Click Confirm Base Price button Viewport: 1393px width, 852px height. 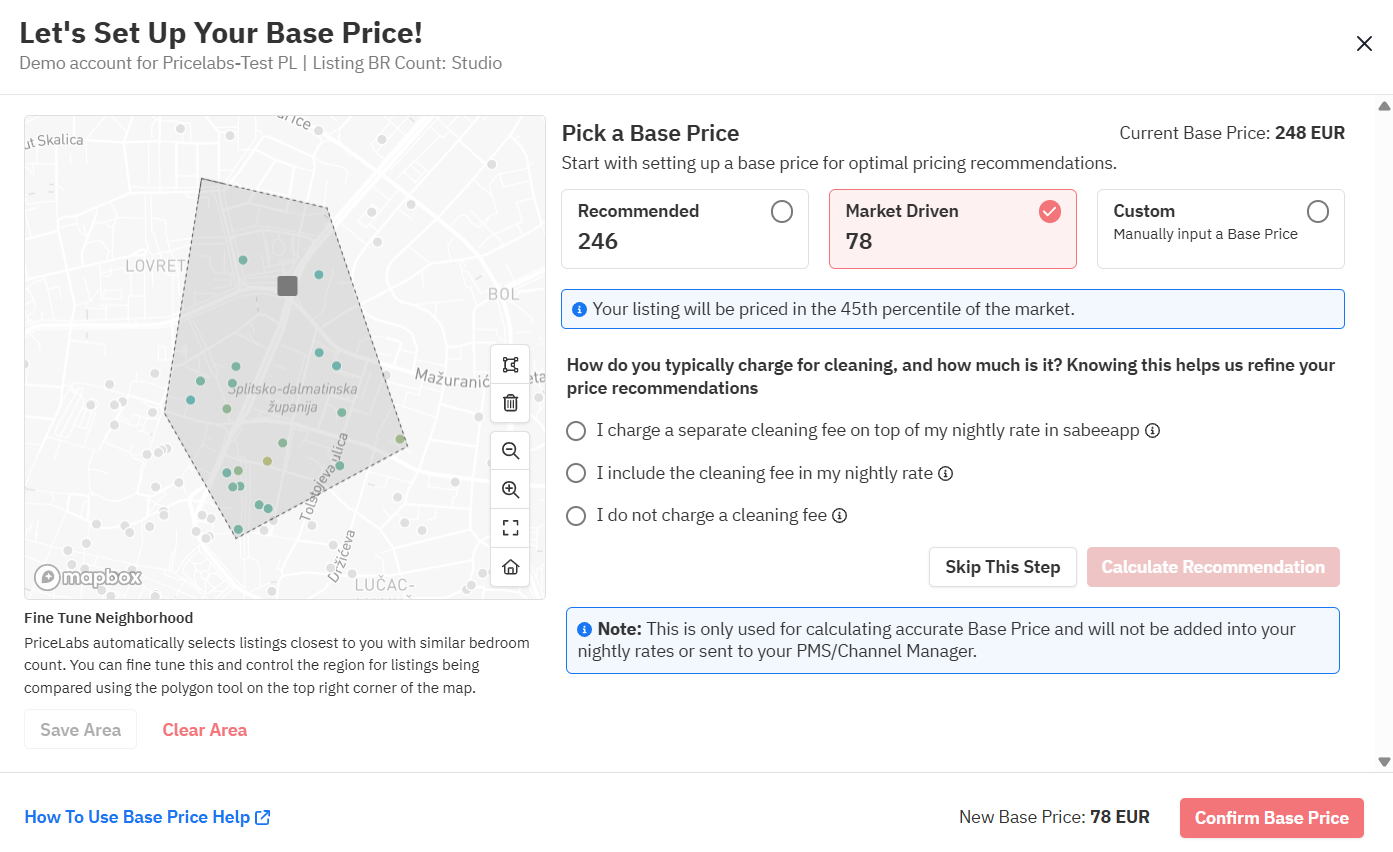[x=1271, y=818]
